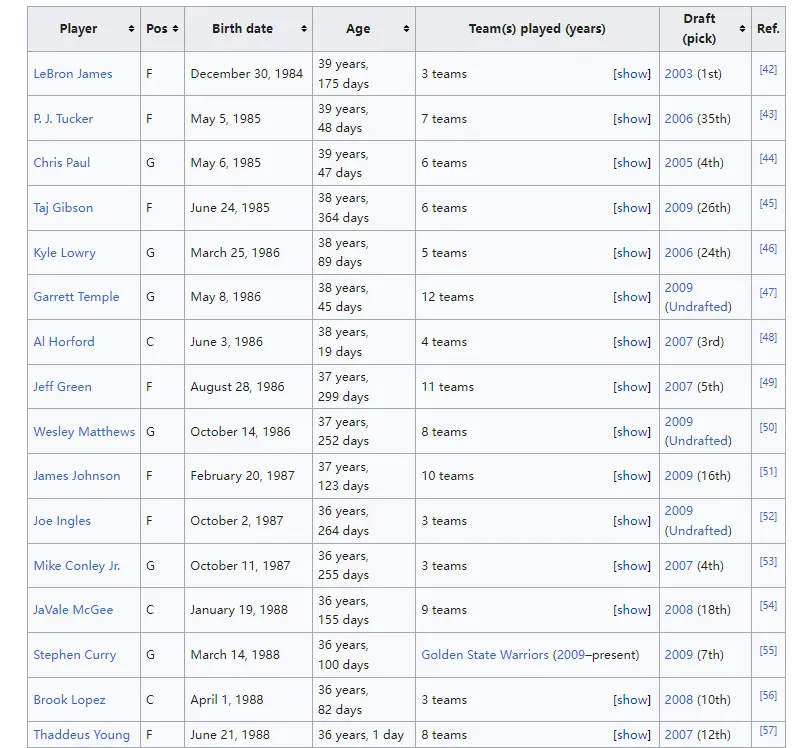Sort table by Age column arrows

click(x=406, y=29)
